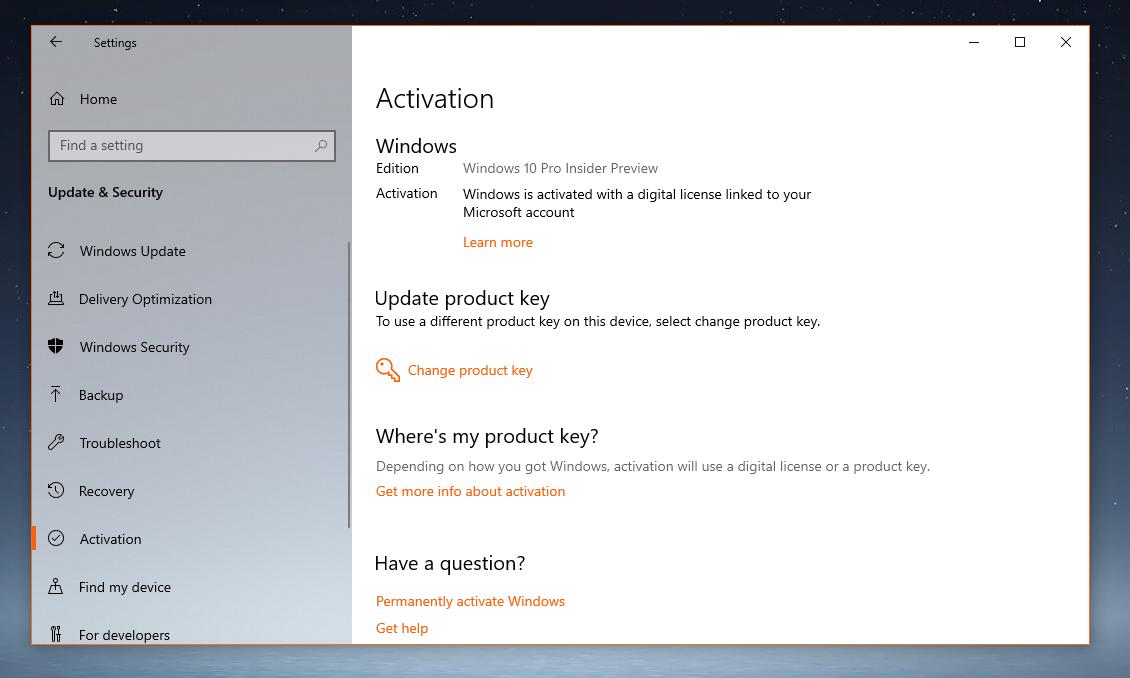Click the Activation checkmark circle icon

coord(56,538)
